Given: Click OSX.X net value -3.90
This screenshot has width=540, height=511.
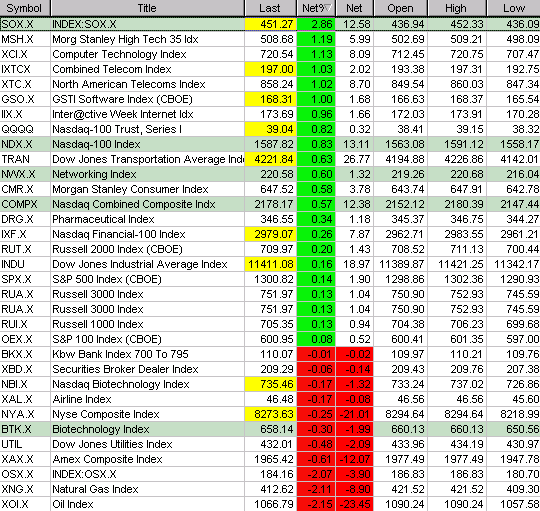Looking at the screenshot, I should click(354, 474).
